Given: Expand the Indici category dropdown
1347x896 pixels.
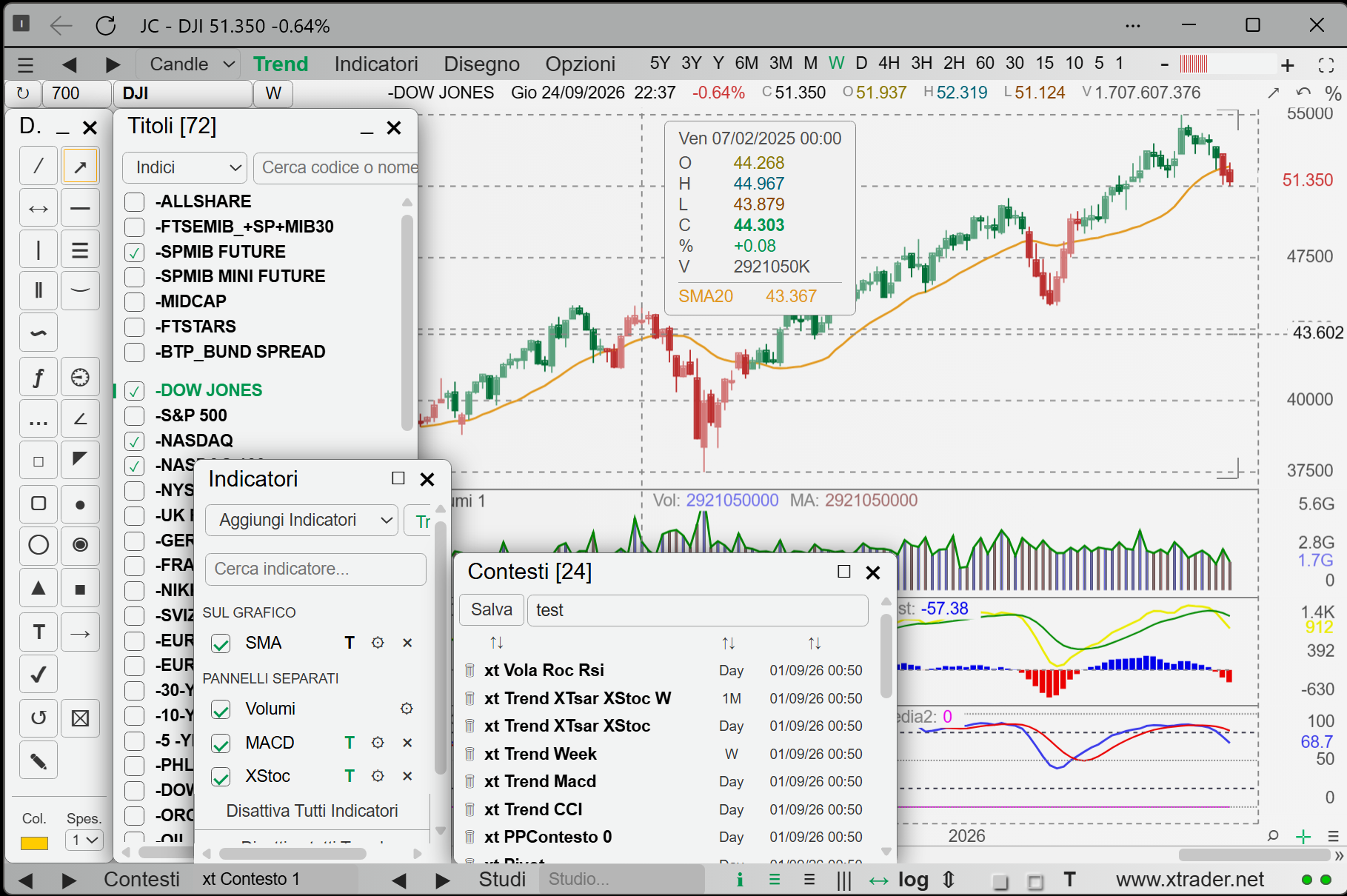Looking at the screenshot, I should (x=184, y=167).
